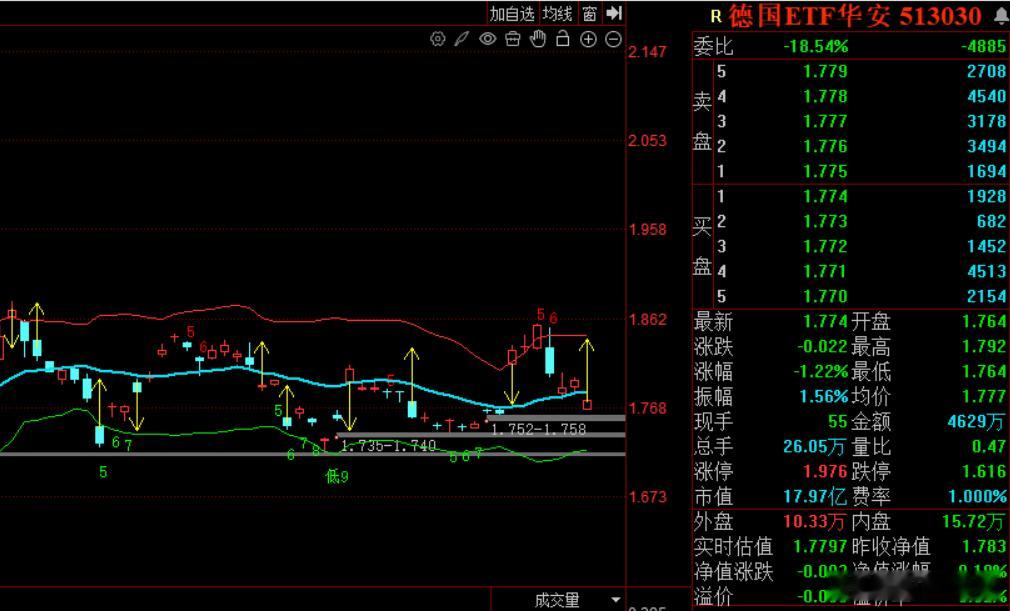Collapse side panel with arrow icon
Image resolution: width=1010 pixels, height=611 pixels.
tap(614, 13)
